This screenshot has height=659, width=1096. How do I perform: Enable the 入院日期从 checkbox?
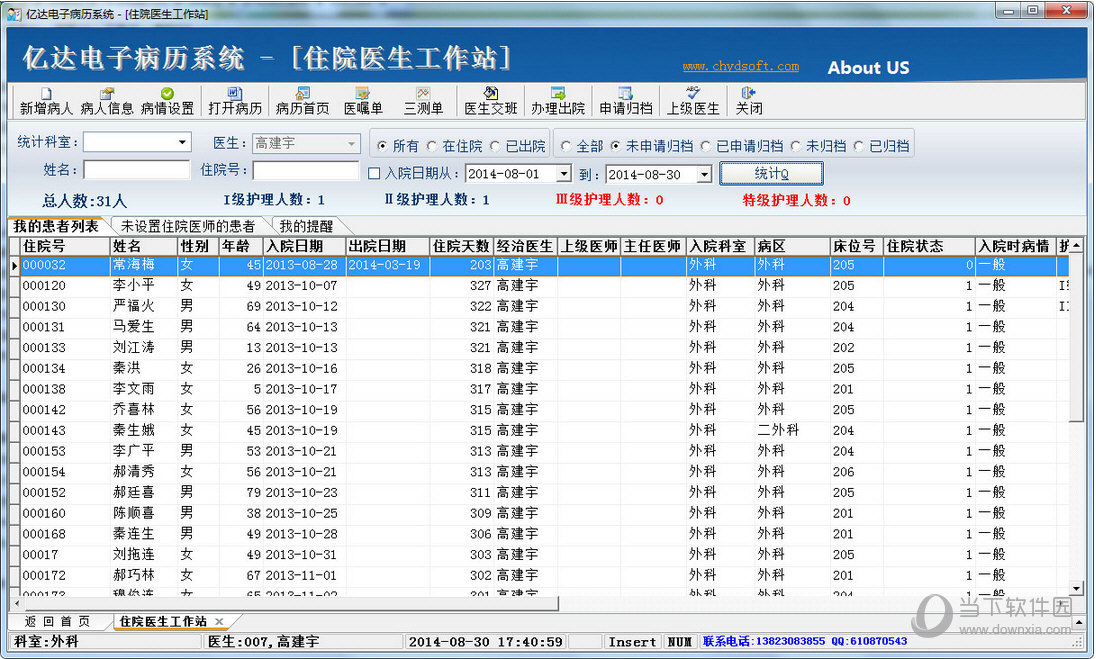[374, 173]
